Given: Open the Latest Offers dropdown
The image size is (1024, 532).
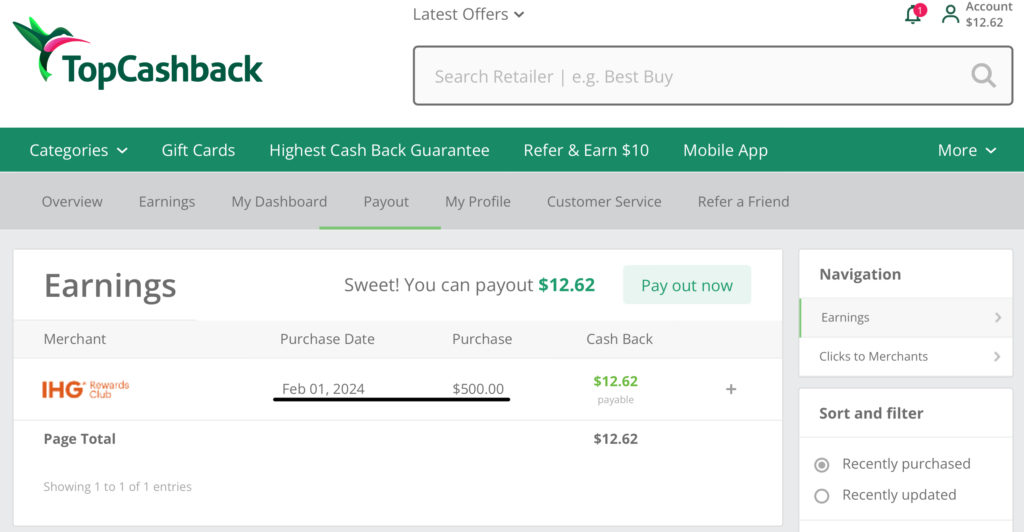Looking at the screenshot, I should click(468, 14).
